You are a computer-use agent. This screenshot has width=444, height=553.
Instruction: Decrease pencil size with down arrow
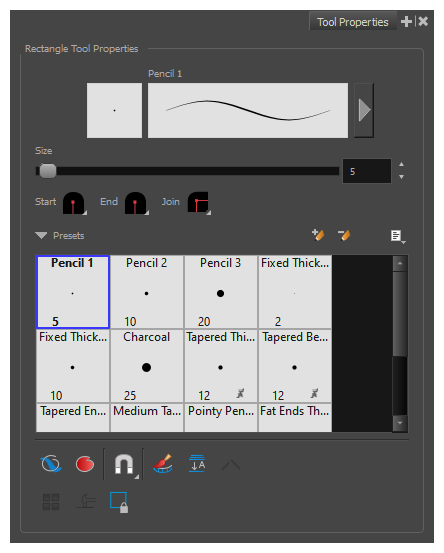[x=401, y=177]
